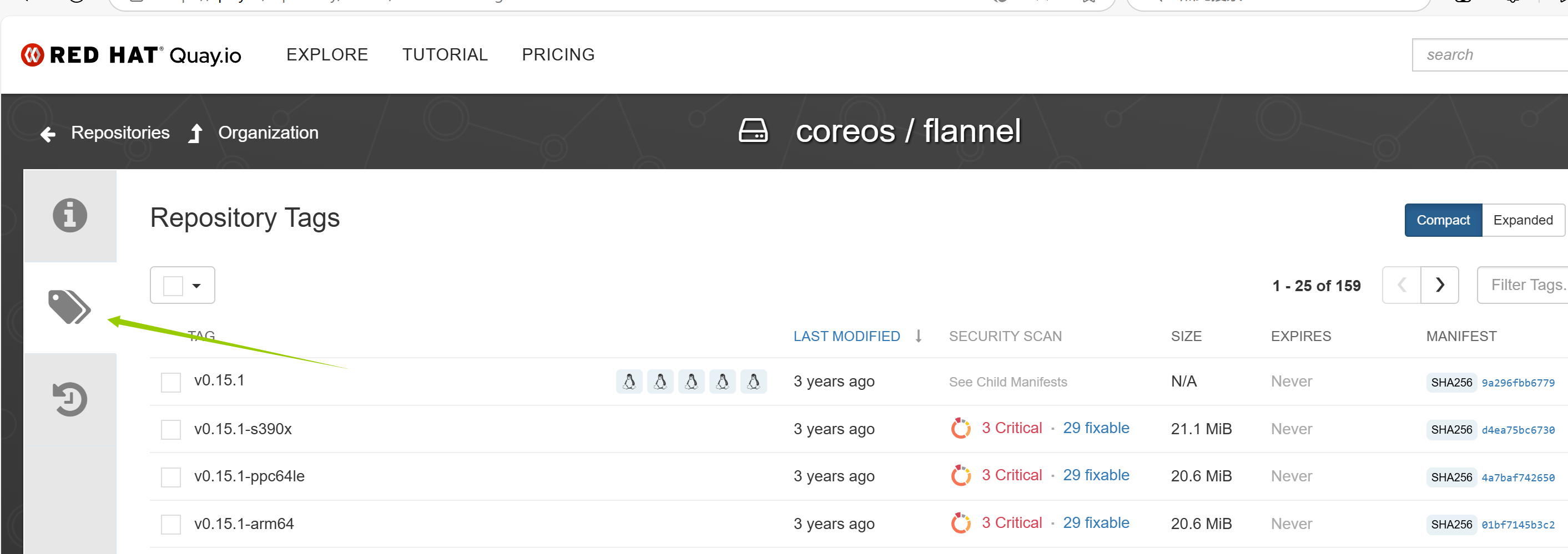Click the back arrow next to Repositories
1568x554 pixels.
click(48, 134)
